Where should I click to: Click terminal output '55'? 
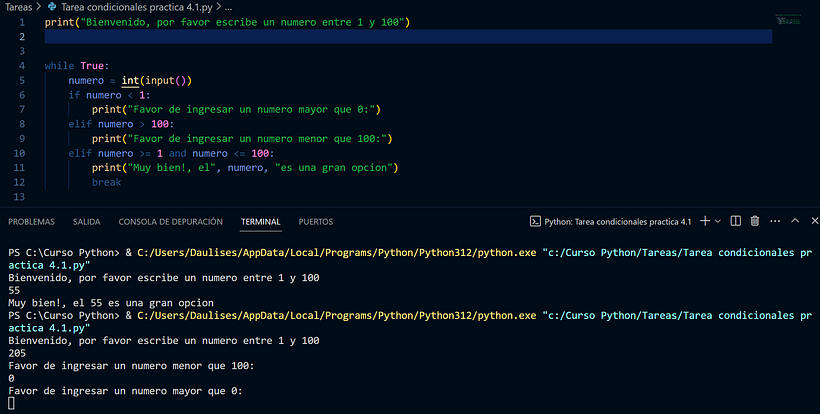point(14,291)
